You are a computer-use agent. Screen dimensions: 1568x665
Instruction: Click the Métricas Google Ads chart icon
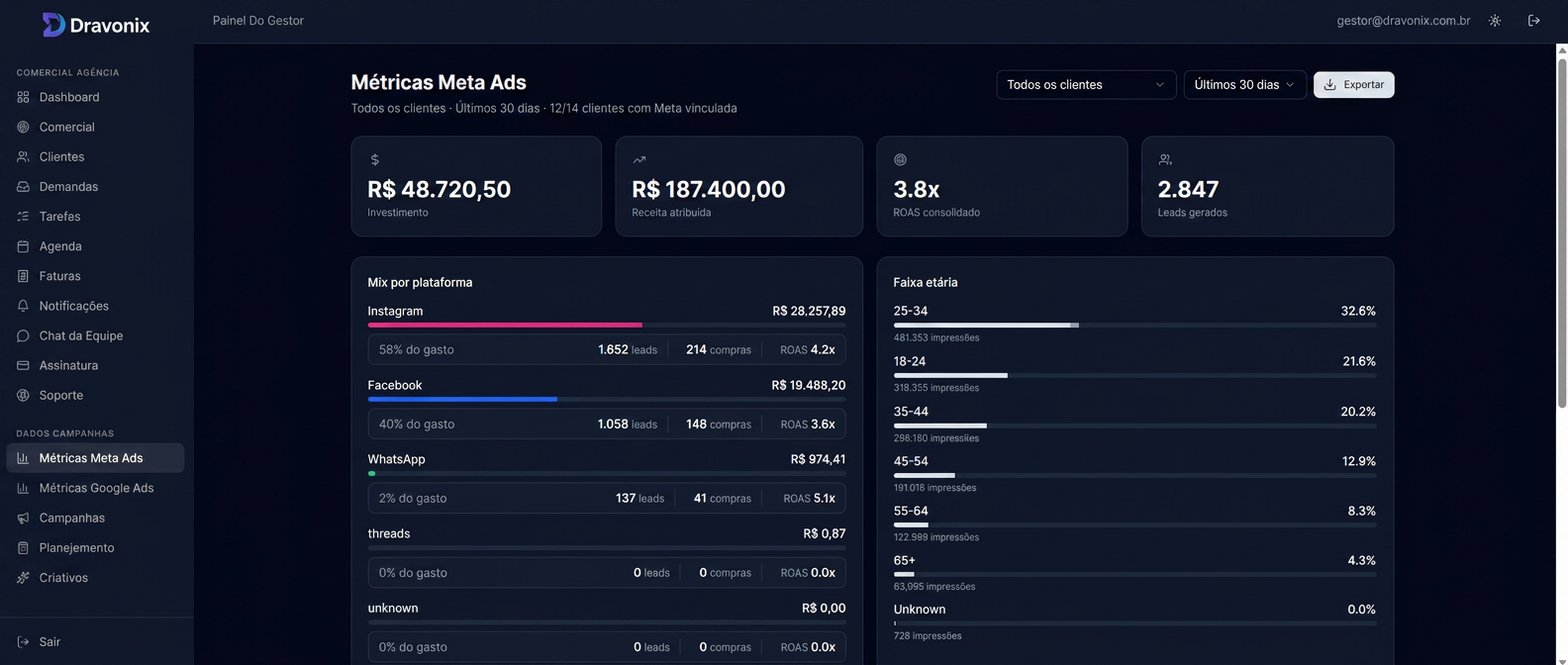tap(23, 488)
